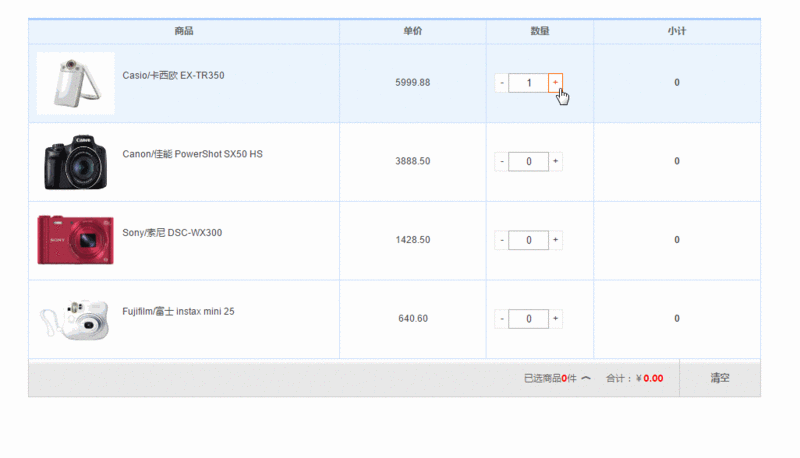Increase quantity for Casio EX-TR350
The image size is (800, 458).
pyautogui.click(x=555, y=83)
